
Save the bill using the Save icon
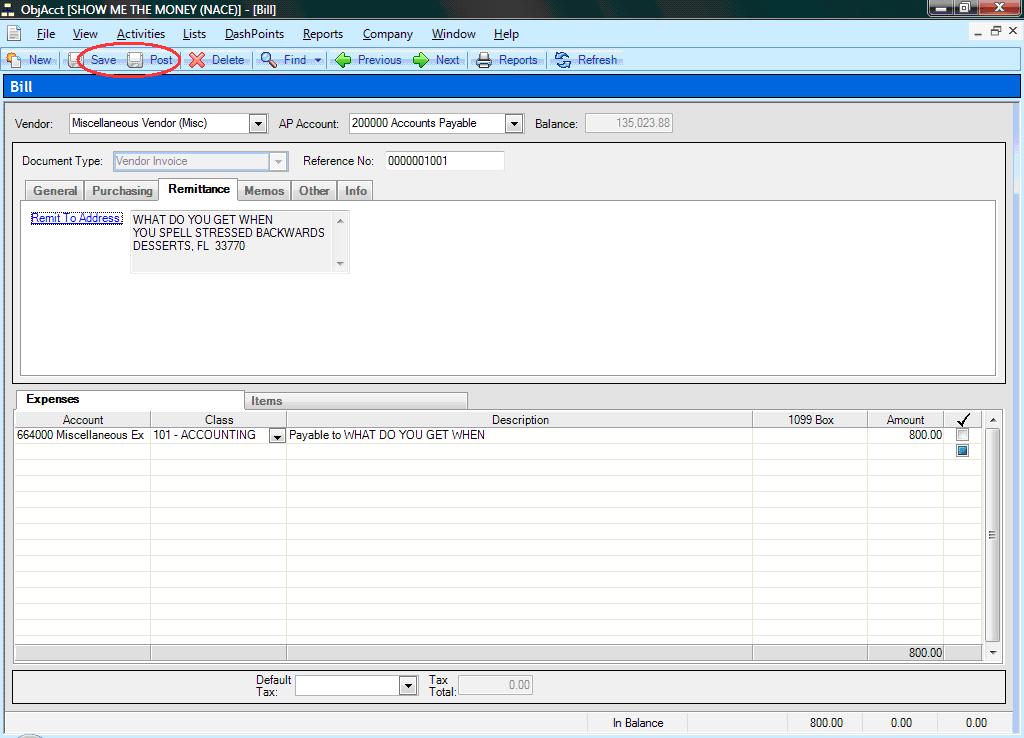click(77, 60)
